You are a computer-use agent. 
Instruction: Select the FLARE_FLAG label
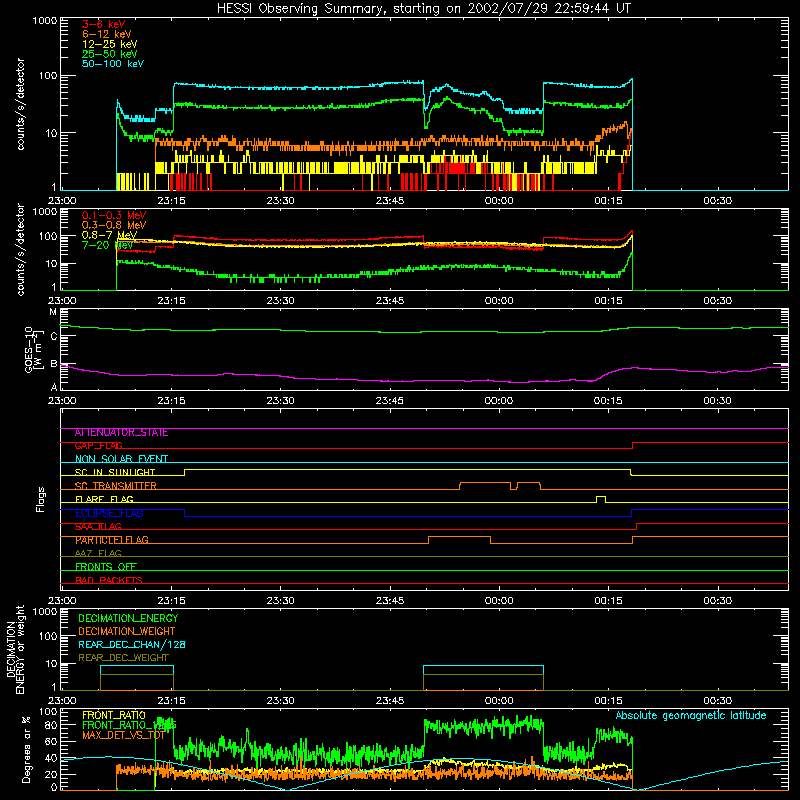coord(104,499)
